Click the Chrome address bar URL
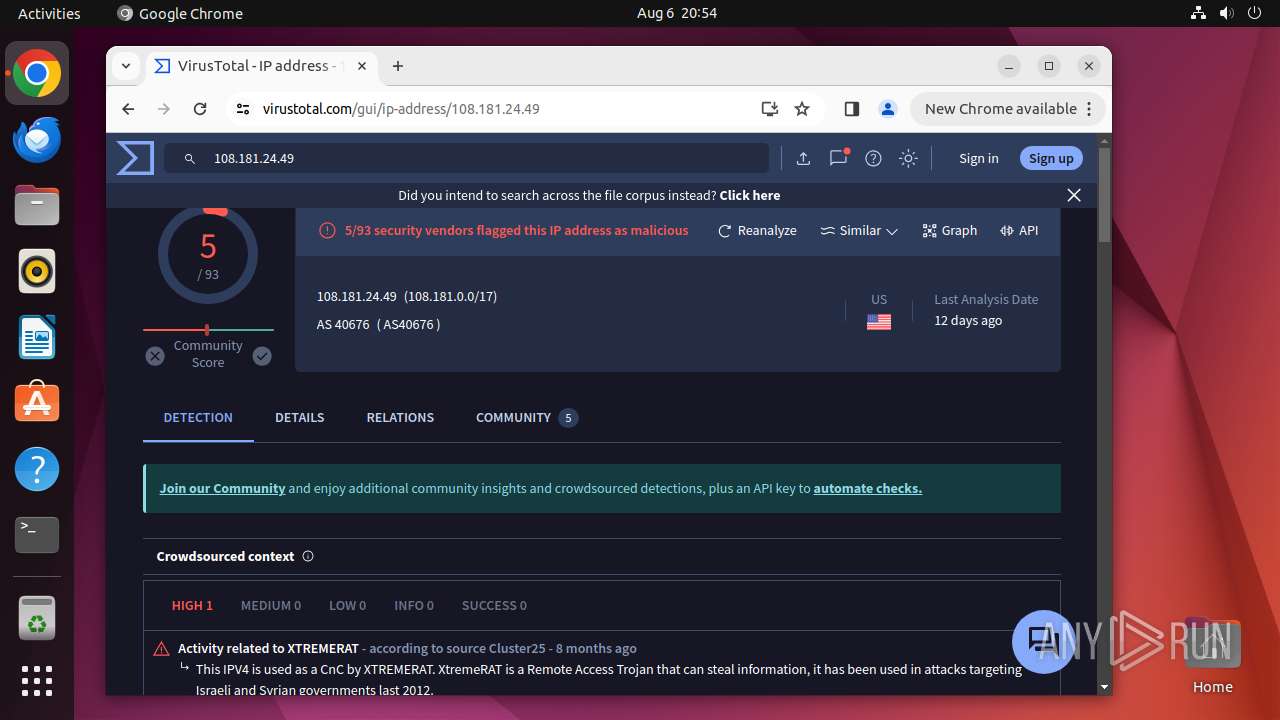 click(x=401, y=109)
